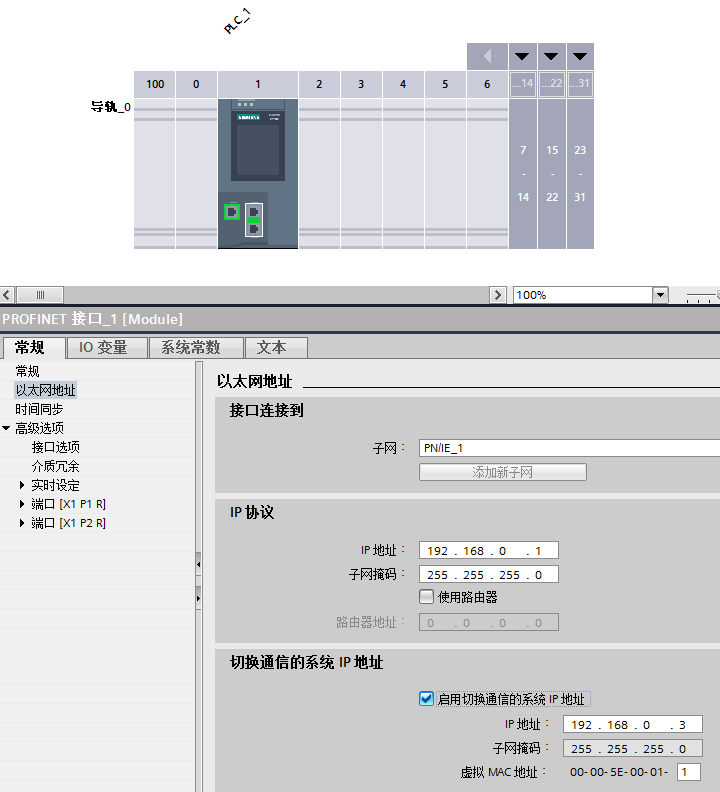Select the green PROFINET interface port on PLC
The height and width of the screenshot is (792, 720).
[x=232, y=212]
